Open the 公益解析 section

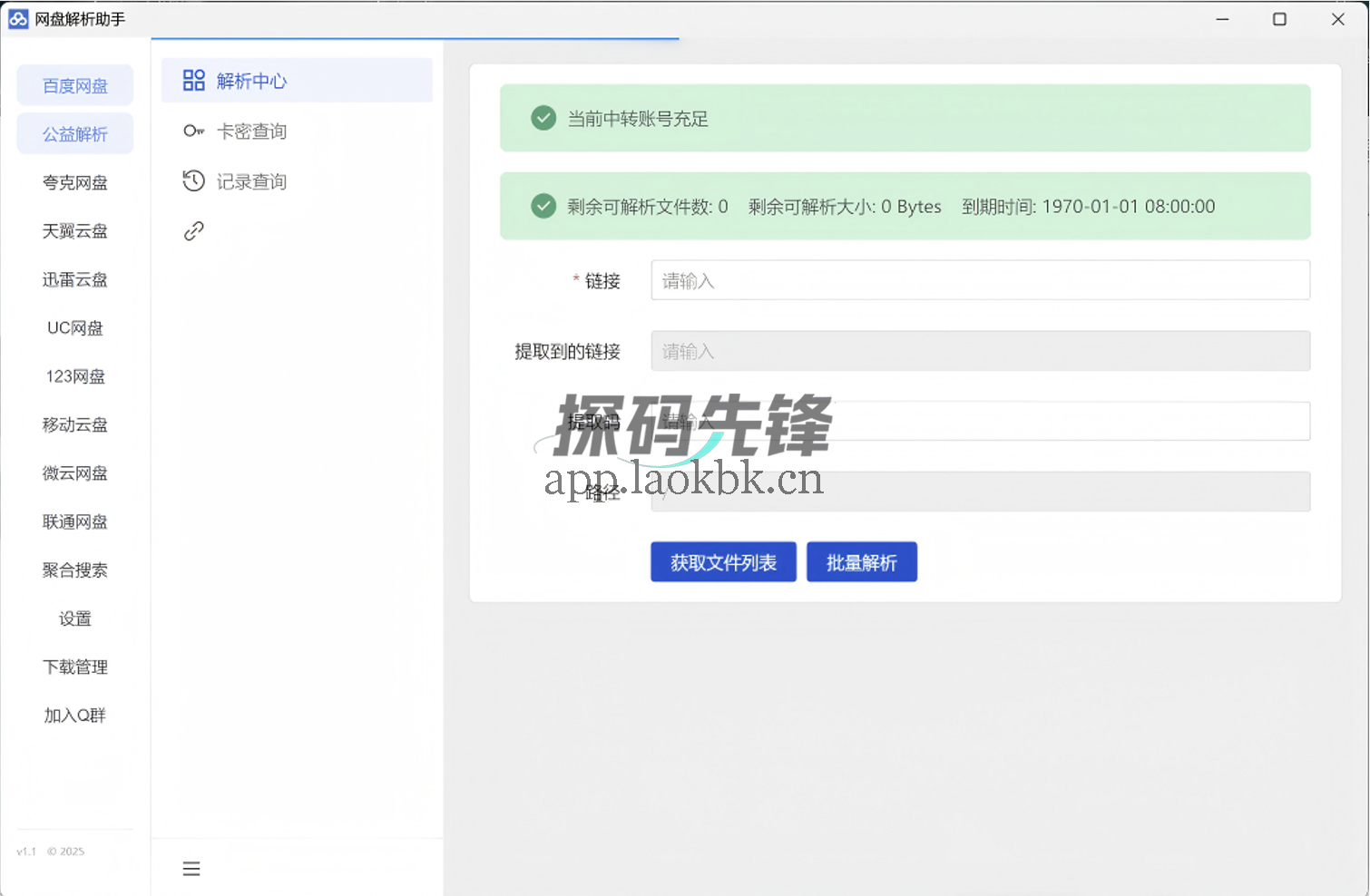tap(74, 133)
